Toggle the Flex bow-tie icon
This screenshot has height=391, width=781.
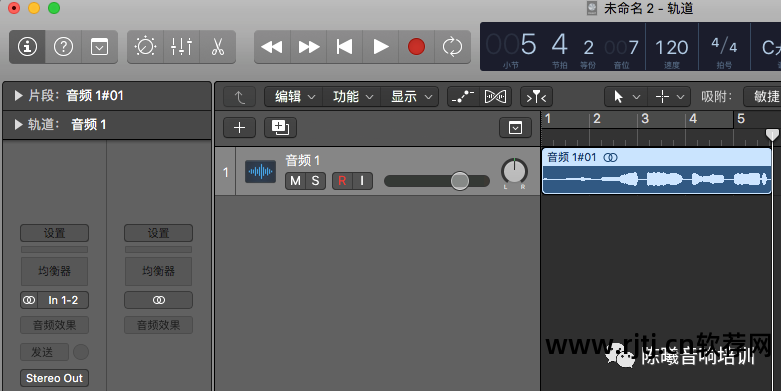tap(496, 97)
